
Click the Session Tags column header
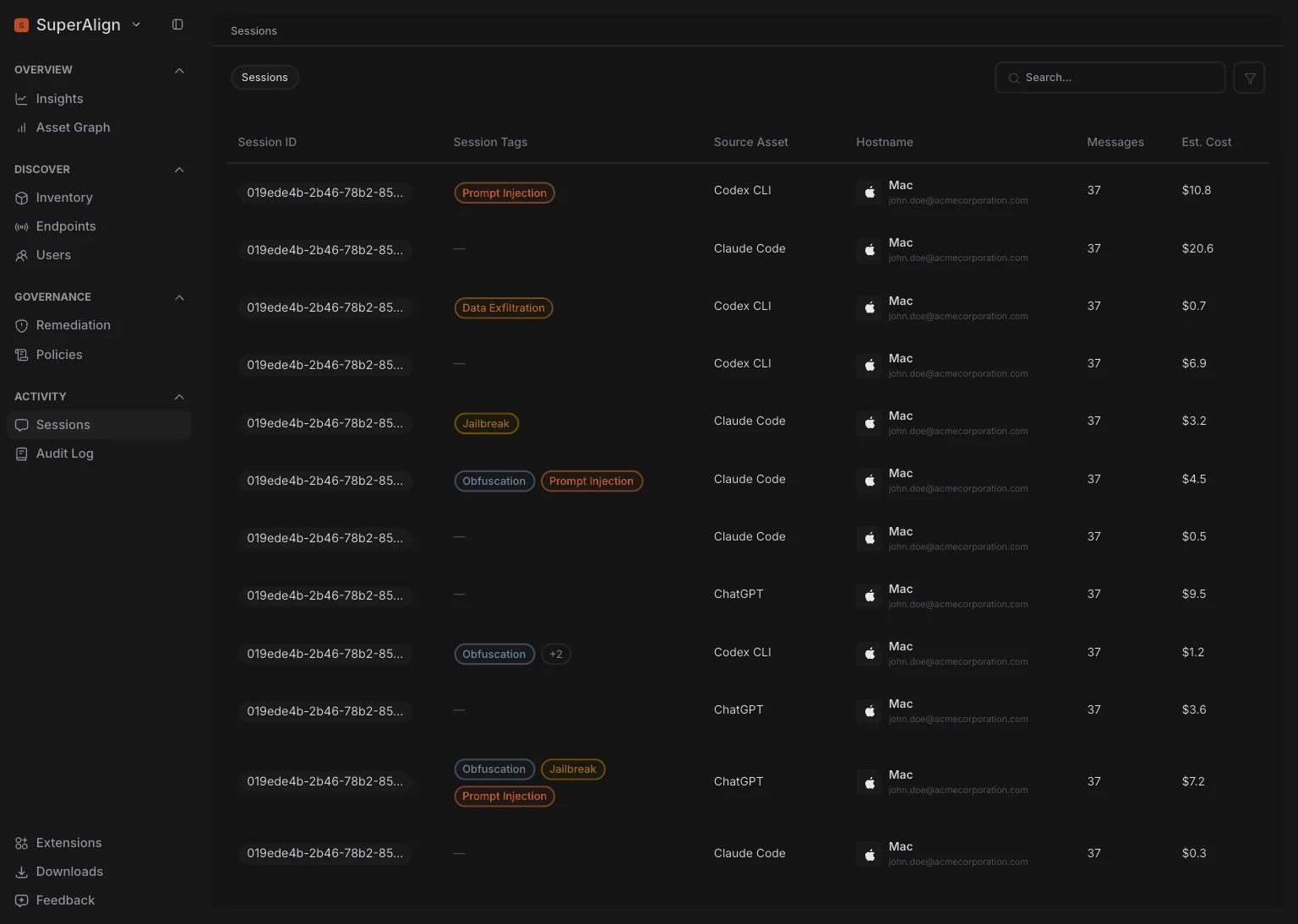pos(490,142)
